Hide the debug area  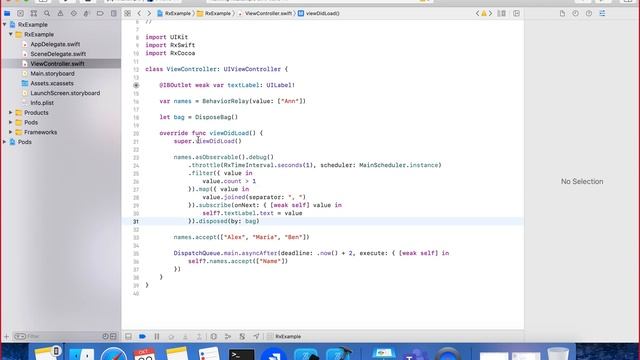(128, 336)
